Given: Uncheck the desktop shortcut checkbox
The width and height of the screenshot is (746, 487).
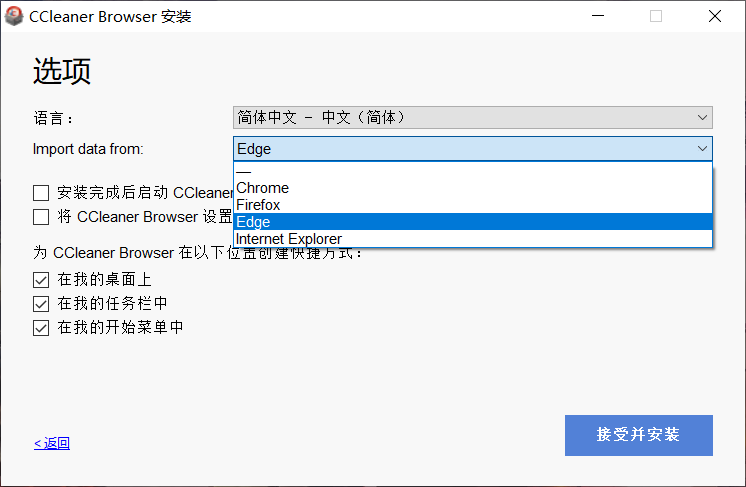Looking at the screenshot, I should [41, 280].
